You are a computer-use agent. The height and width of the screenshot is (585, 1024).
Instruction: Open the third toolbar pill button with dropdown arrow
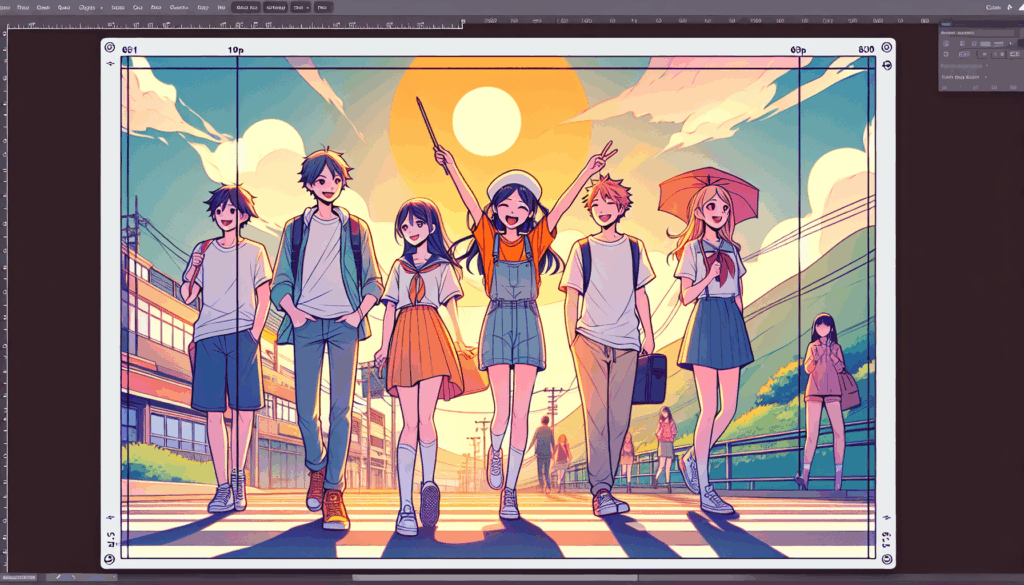pos(297,7)
